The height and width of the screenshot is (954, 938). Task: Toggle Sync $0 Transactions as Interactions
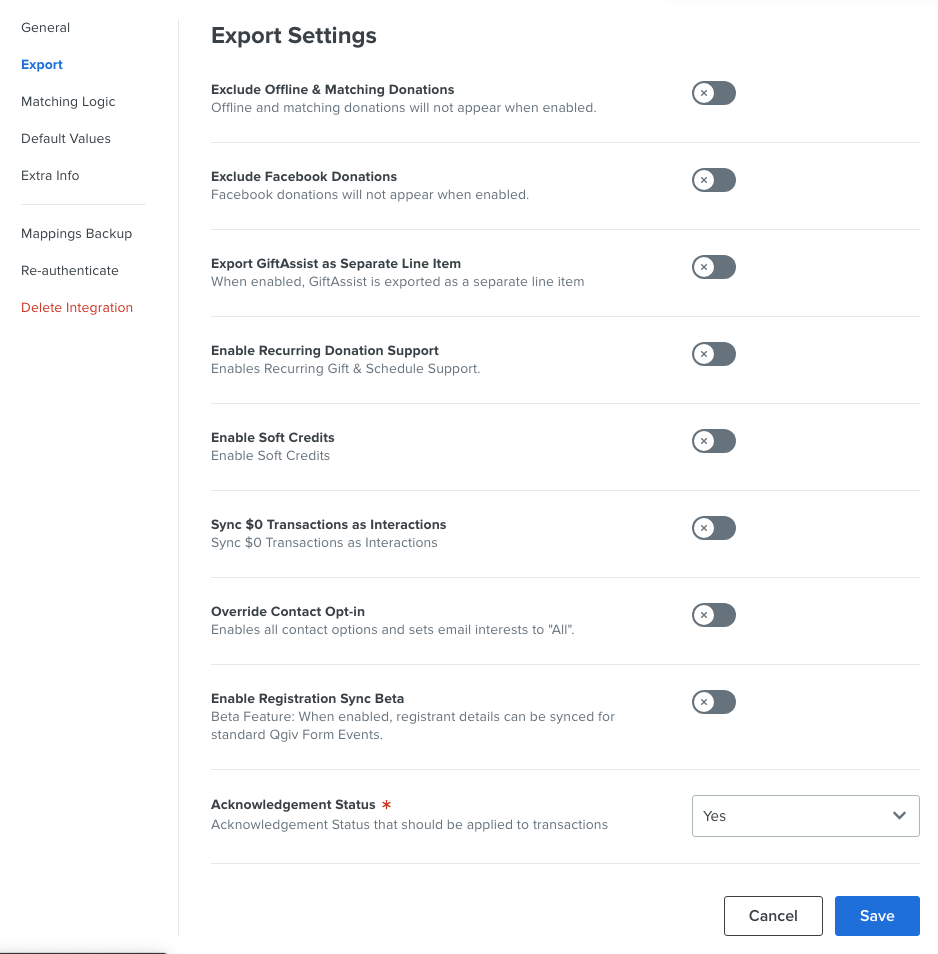point(714,528)
